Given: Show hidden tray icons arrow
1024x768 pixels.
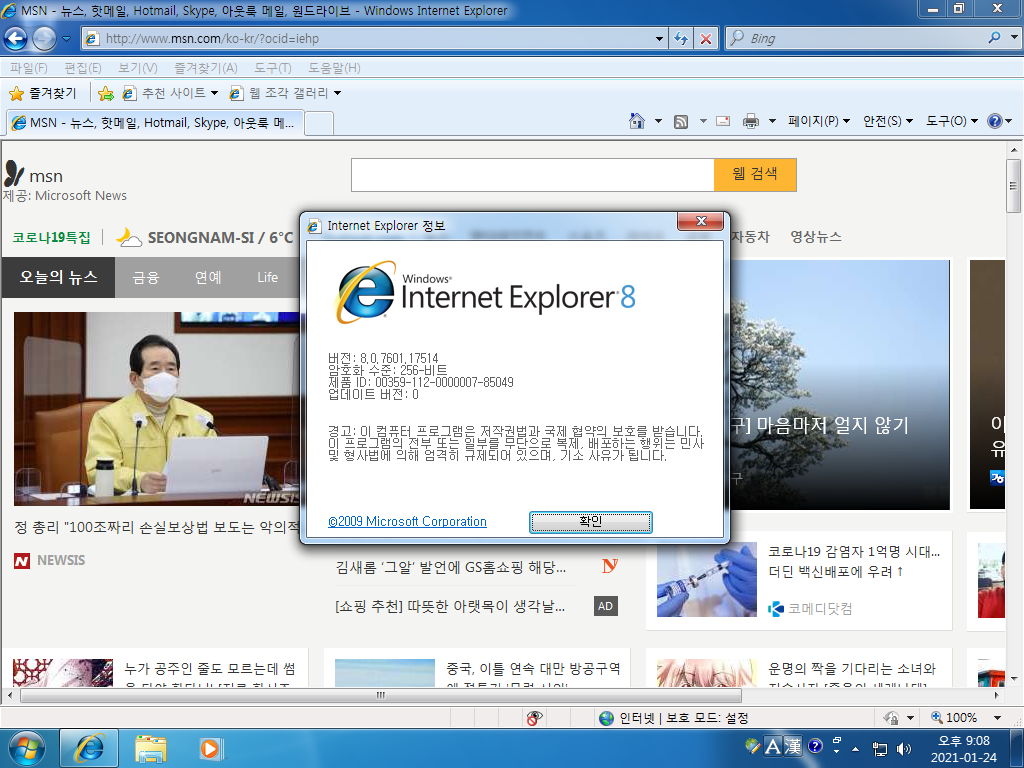Looking at the screenshot, I should click(856, 749).
